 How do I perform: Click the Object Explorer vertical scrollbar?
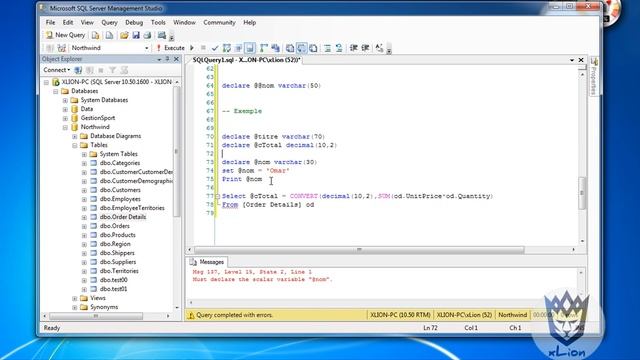(177, 151)
